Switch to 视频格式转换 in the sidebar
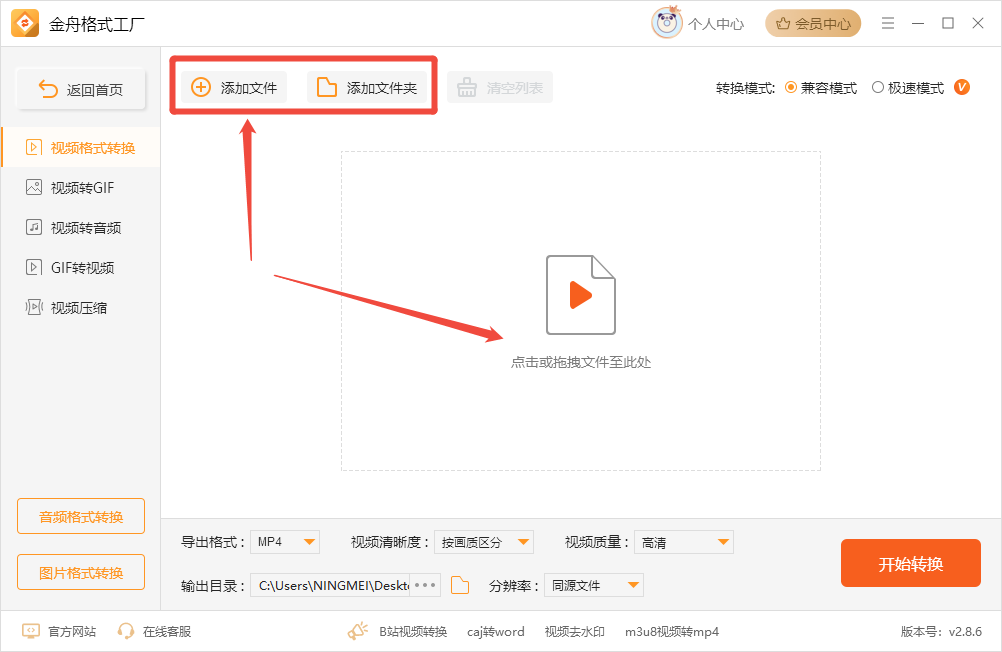This screenshot has height=652, width=1002. (x=81, y=148)
